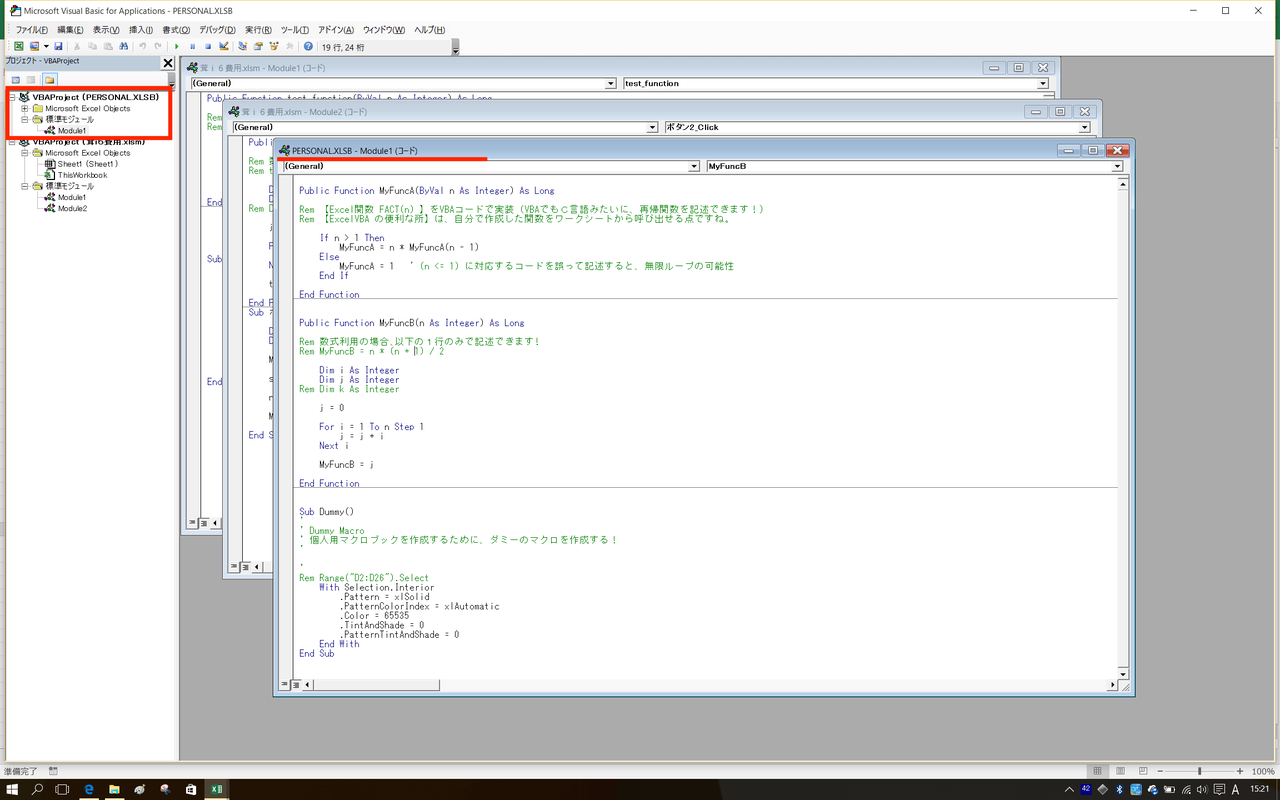The height and width of the screenshot is (800, 1280).
Task: Open Project Explorer from toolbar icon
Action: pos(242,46)
